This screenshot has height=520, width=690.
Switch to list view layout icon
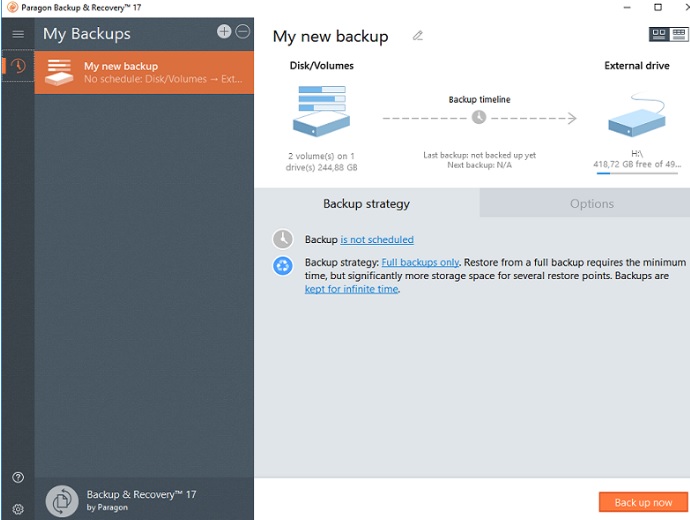(679, 34)
